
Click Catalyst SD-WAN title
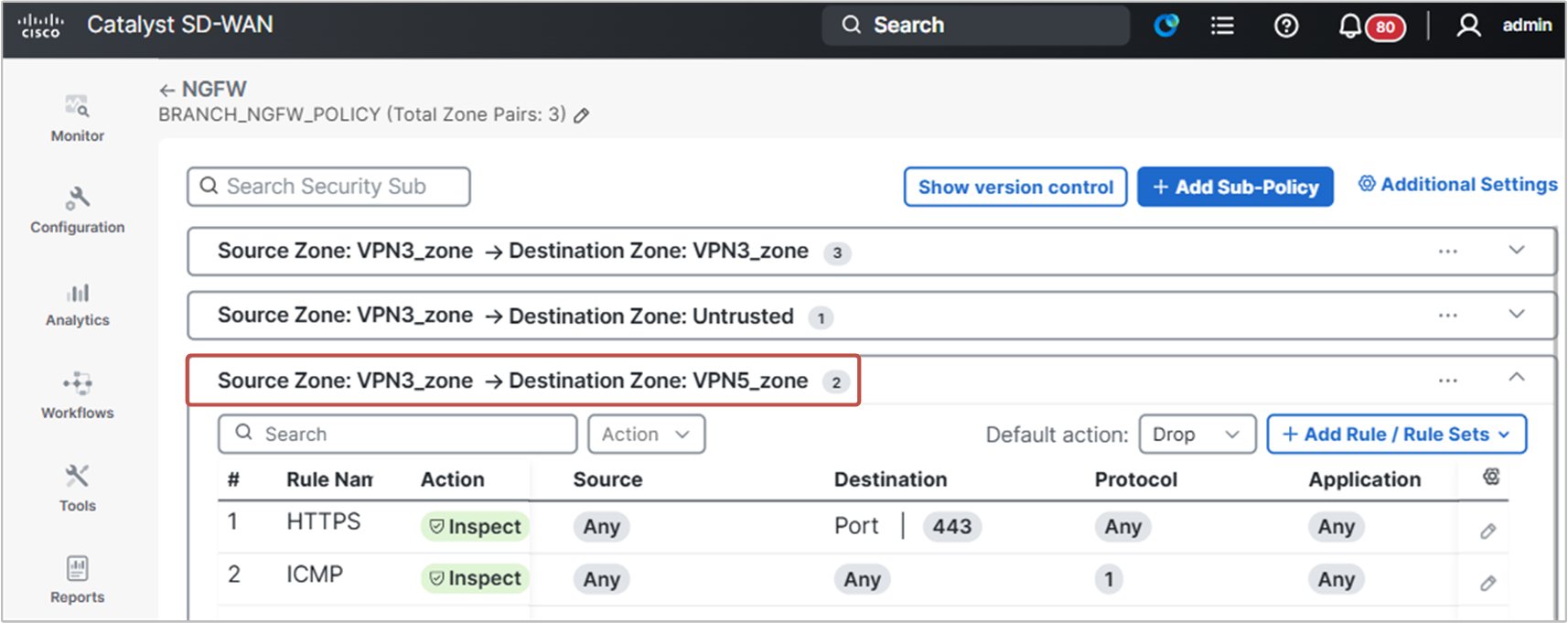coord(180,25)
